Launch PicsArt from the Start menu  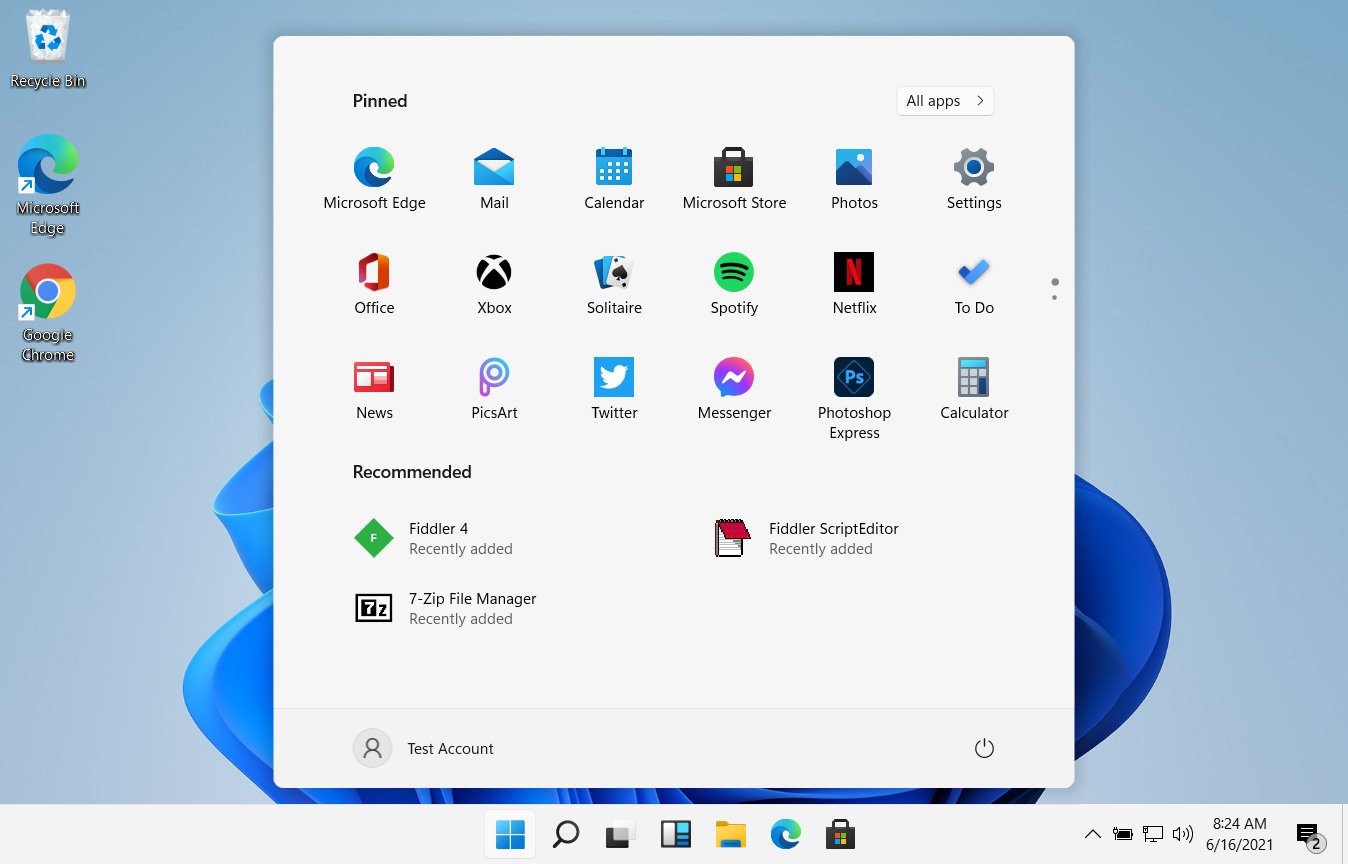pyautogui.click(x=494, y=377)
